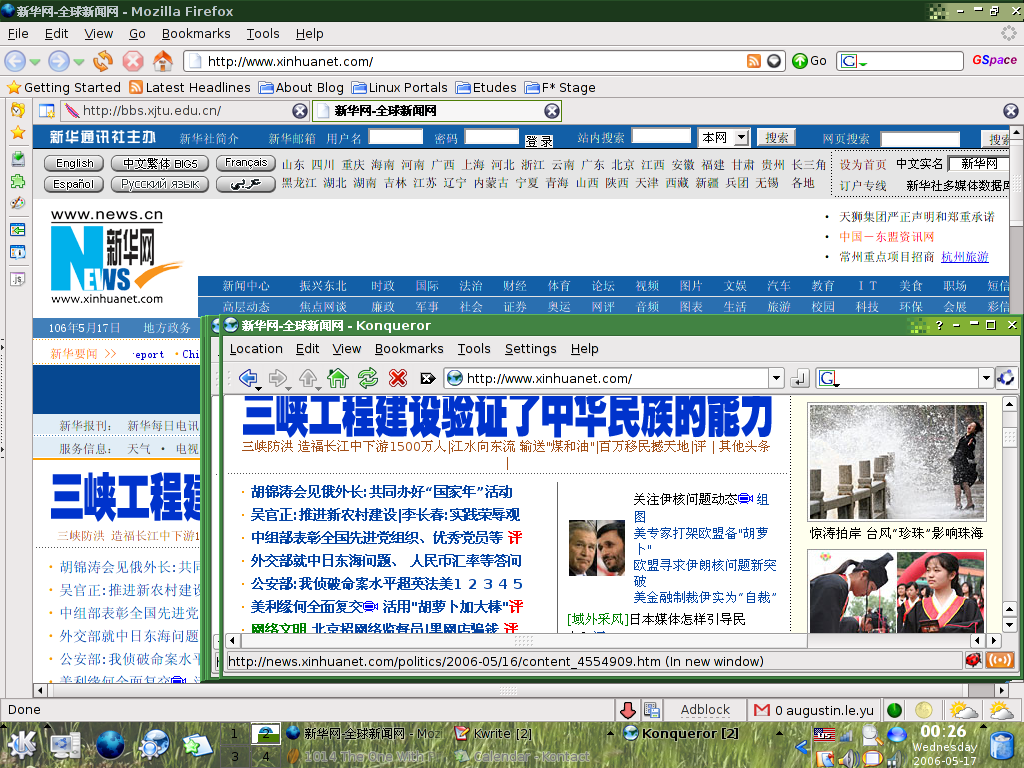Switch to bbs.xjtu.edu.cn tab
Image resolution: width=1024 pixels, height=768 pixels.
[x=184, y=111]
